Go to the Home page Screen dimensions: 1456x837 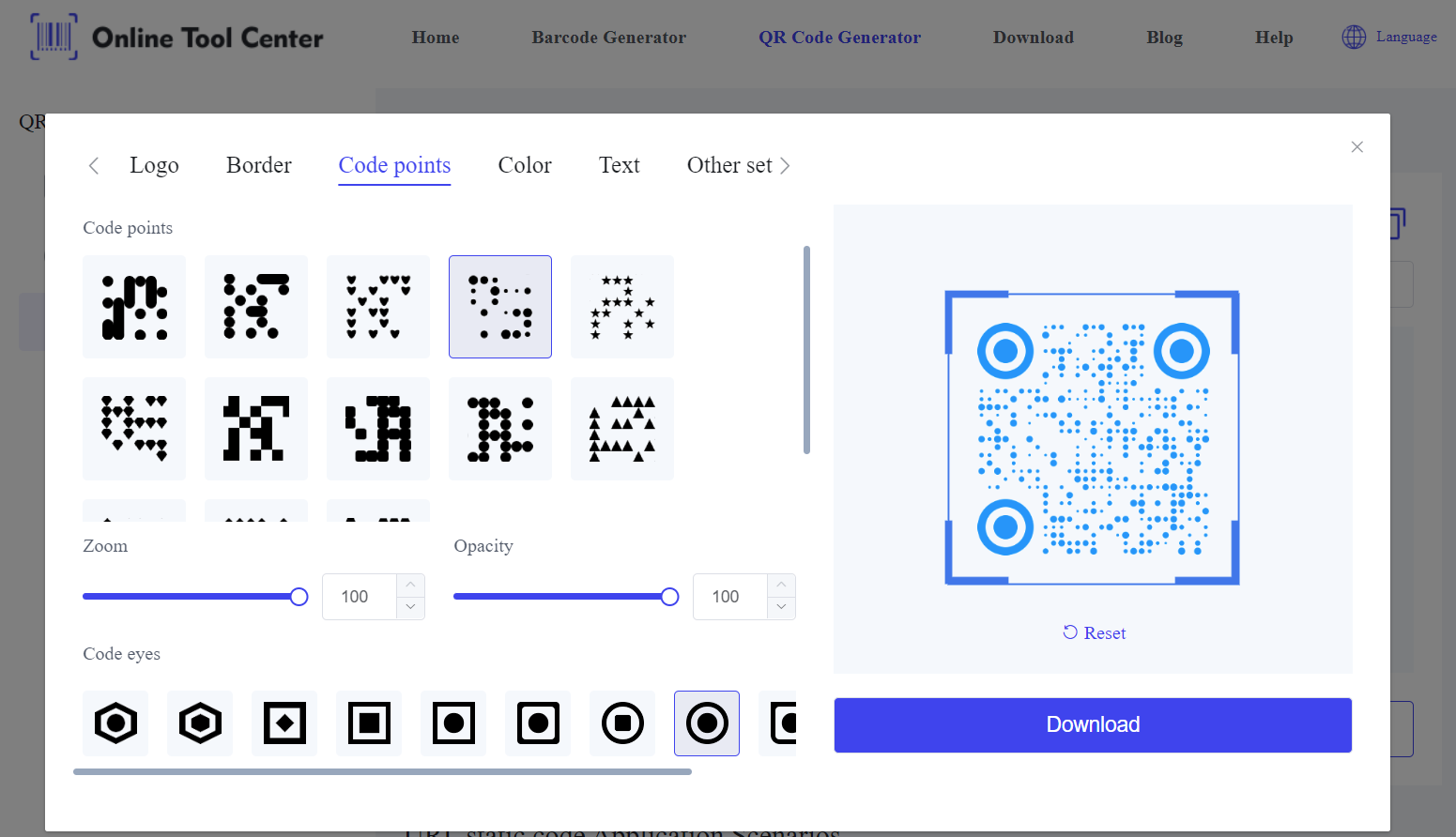point(436,38)
